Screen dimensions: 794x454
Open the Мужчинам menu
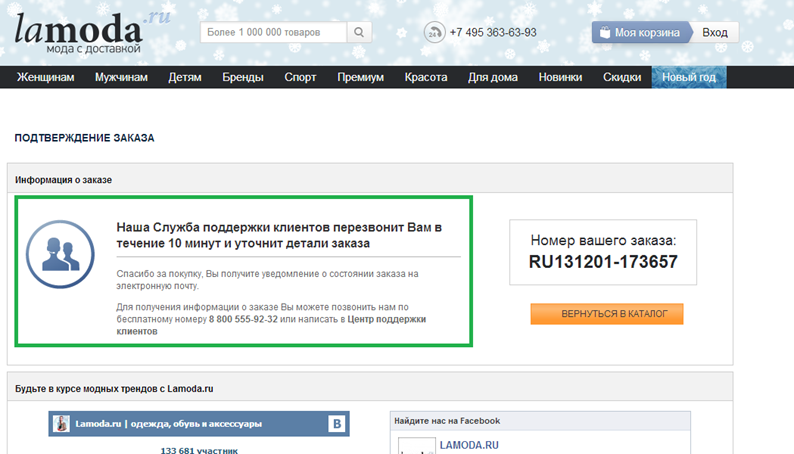[x=121, y=77]
